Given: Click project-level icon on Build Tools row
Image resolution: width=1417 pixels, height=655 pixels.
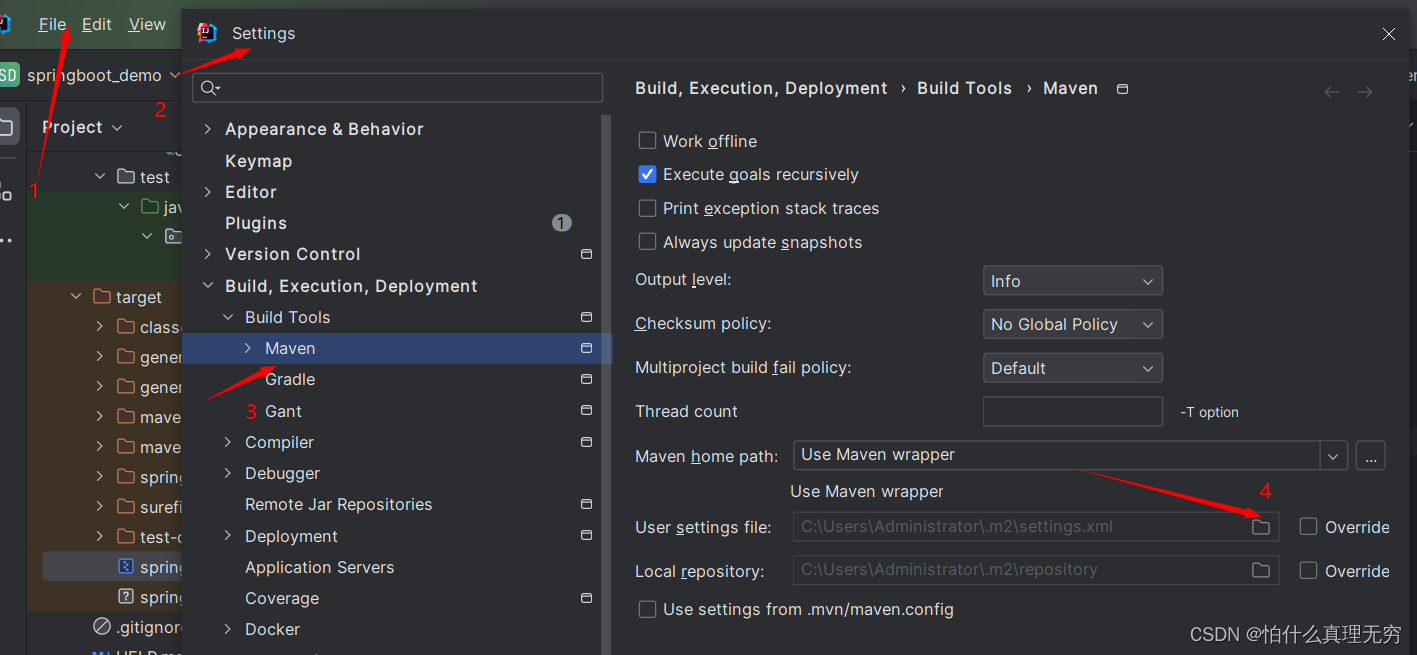Looking at the screenshot, I should 586,317.
